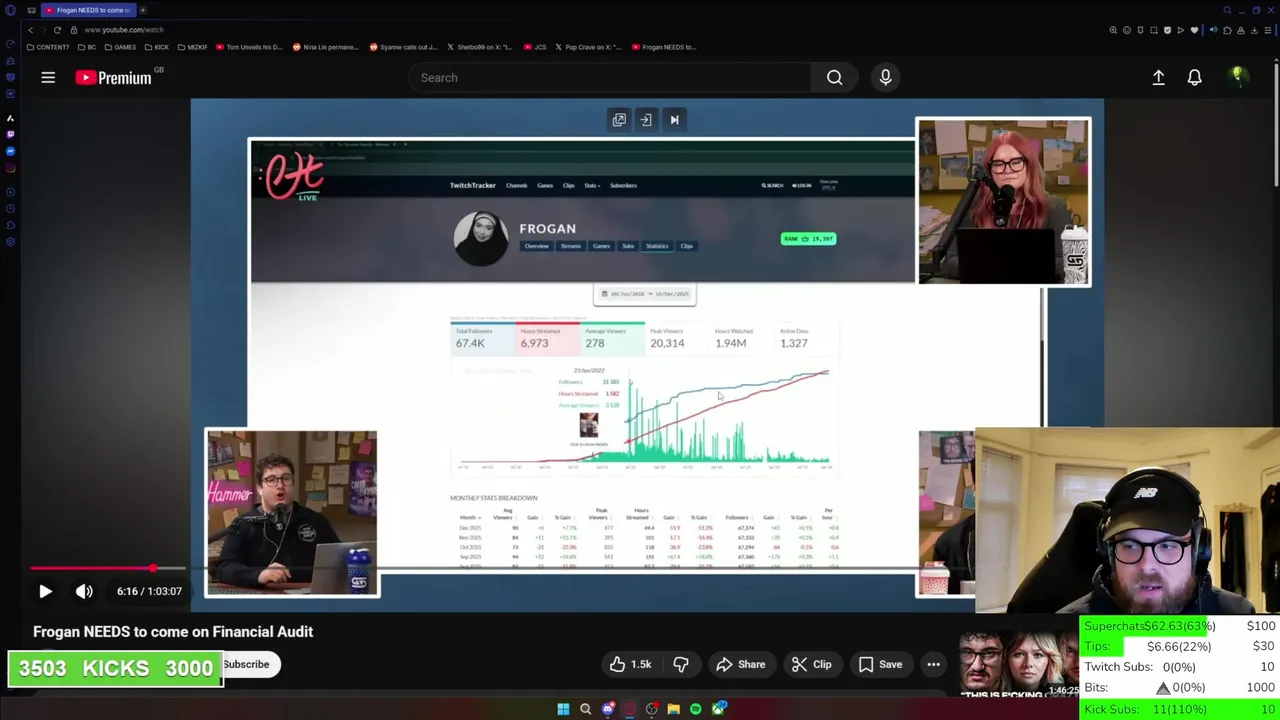Open the MIZKIF bookmarks folder

click(x=192, y=47)
